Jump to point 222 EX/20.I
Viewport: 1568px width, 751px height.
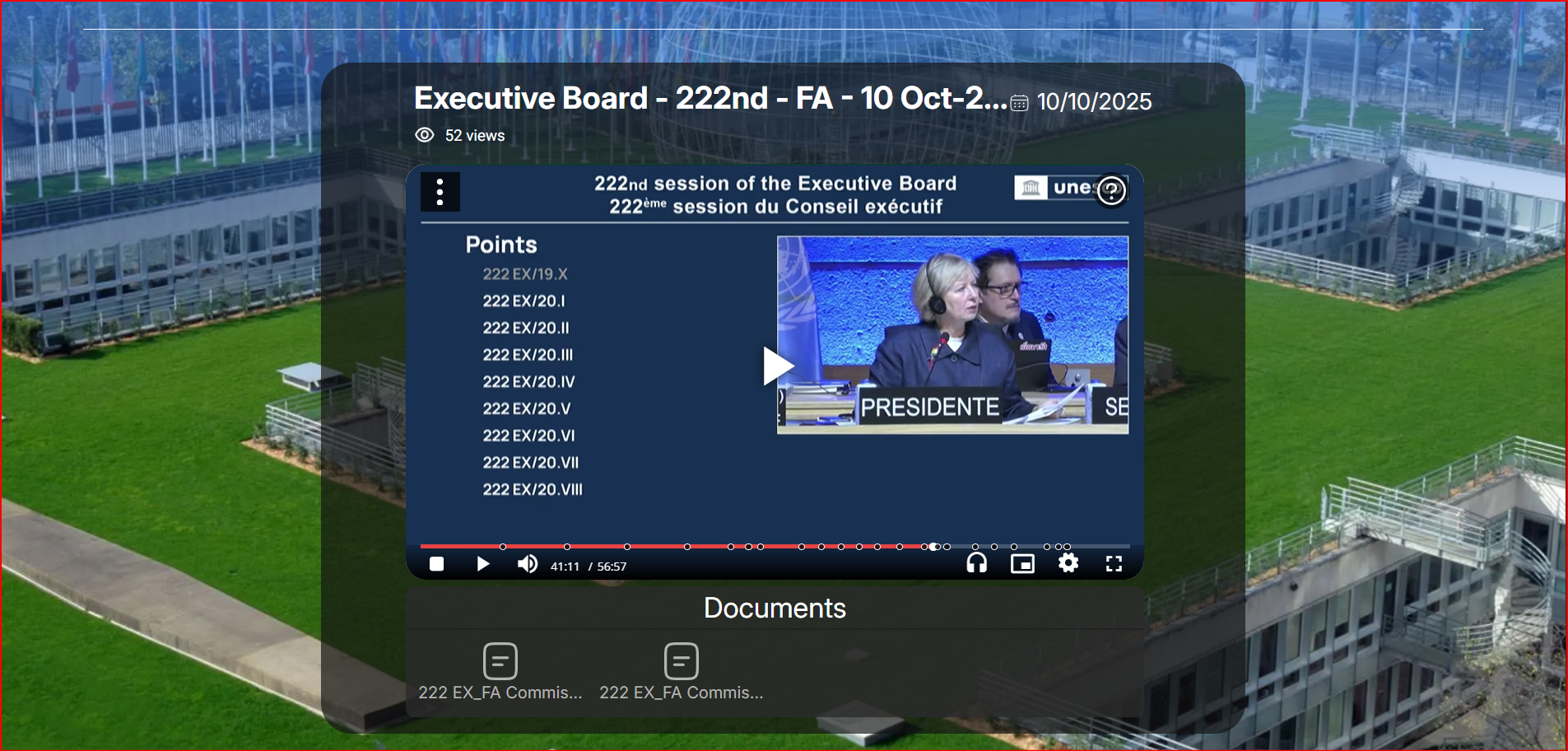point(523,301)
